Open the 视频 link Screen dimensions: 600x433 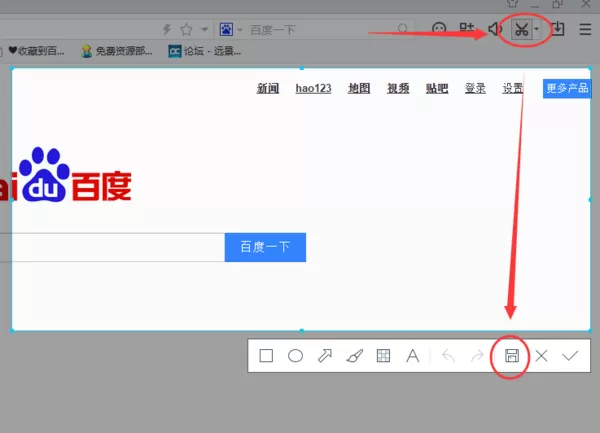[398, 88]
